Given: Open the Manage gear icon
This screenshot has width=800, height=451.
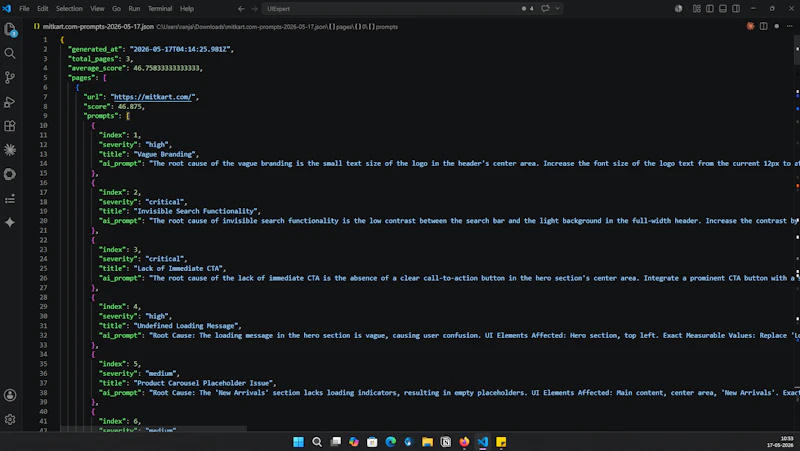Looking at the screenshot, I should coord(10,419).
